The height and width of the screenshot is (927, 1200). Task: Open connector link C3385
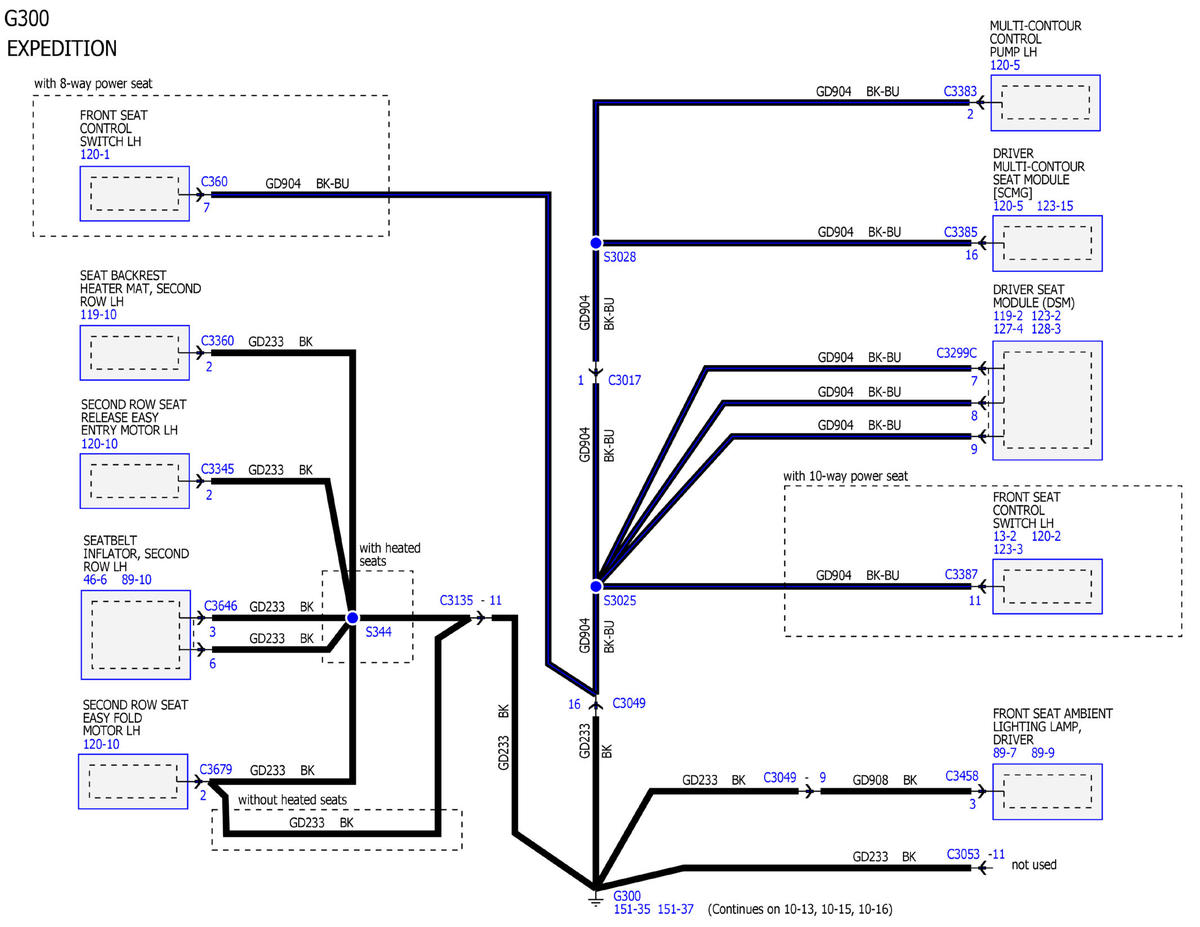pos(961,232)
